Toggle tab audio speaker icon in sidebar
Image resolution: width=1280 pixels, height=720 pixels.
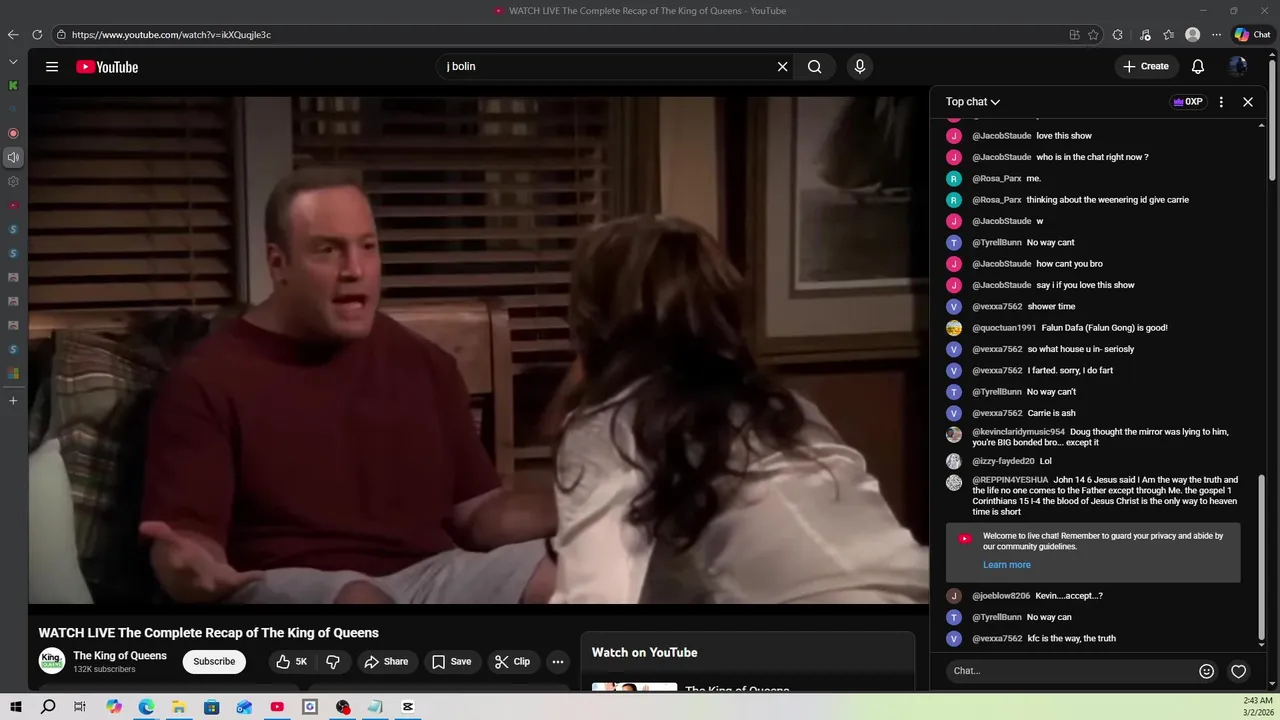point(13,157)
